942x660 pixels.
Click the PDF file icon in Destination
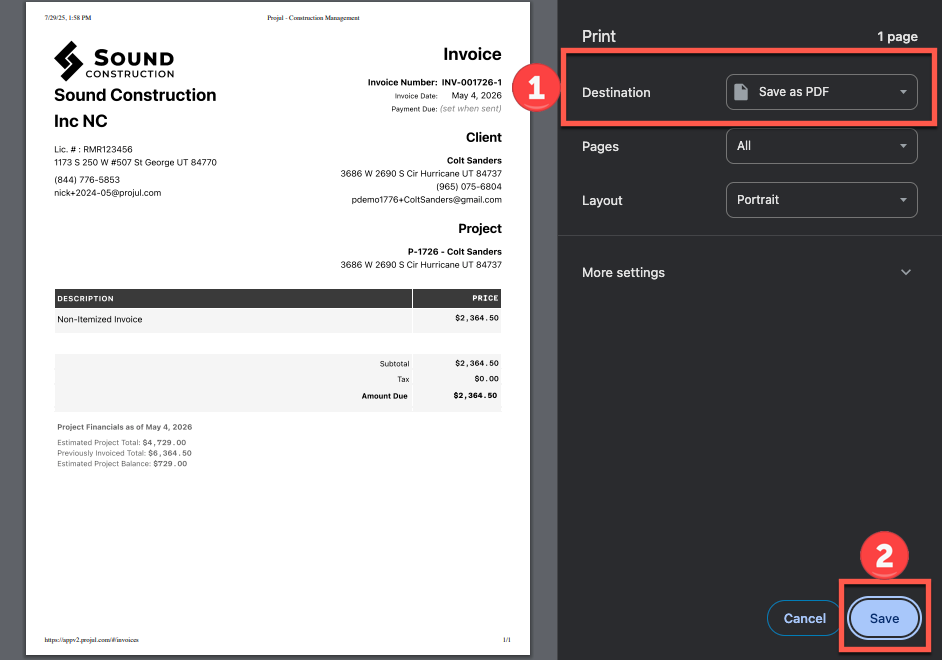[x=741, y=92]
